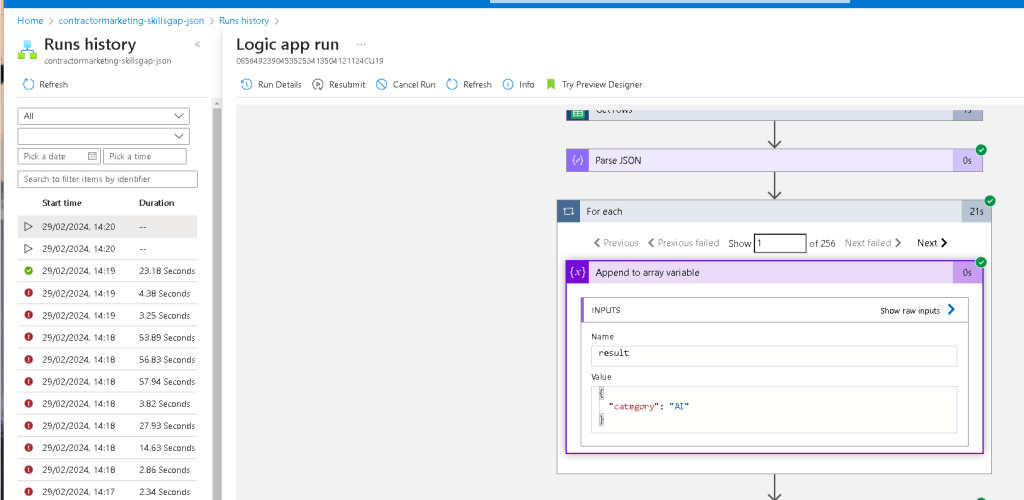The height and width of the screenshot is (500, 1024).
Task: Select the run lasting 3.82 Seconds
Action: (x=107, y=403)
